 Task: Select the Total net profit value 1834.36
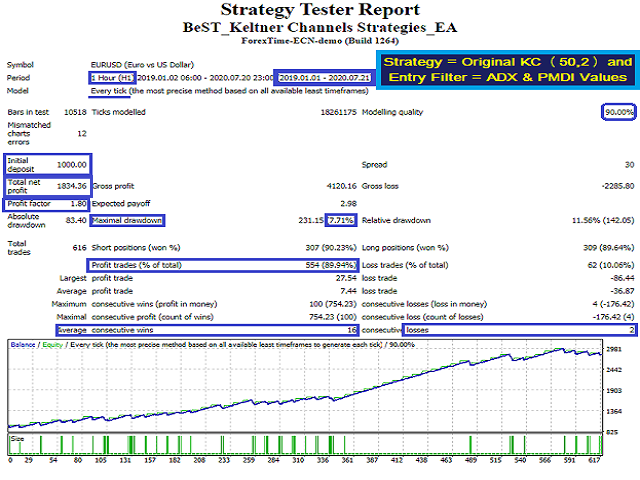click(x=72, y=186)
